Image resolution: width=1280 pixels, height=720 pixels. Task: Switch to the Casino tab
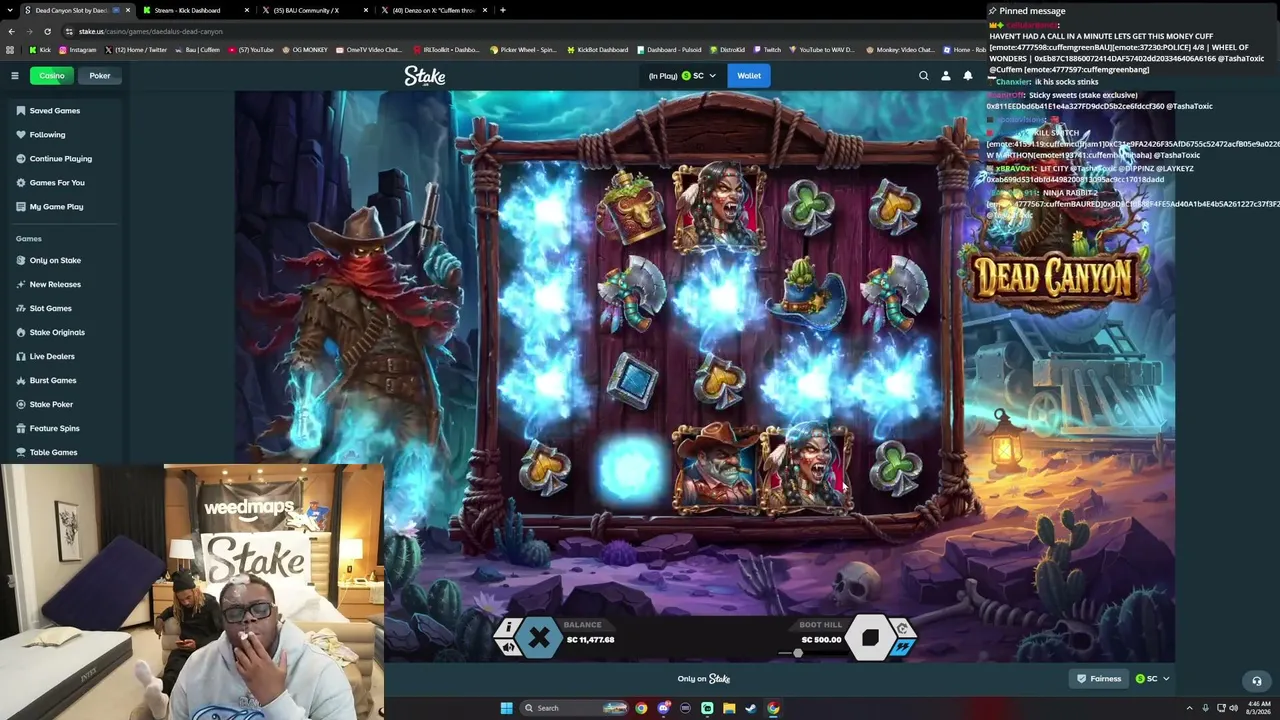pyautogui.click(x=52, y=76)
